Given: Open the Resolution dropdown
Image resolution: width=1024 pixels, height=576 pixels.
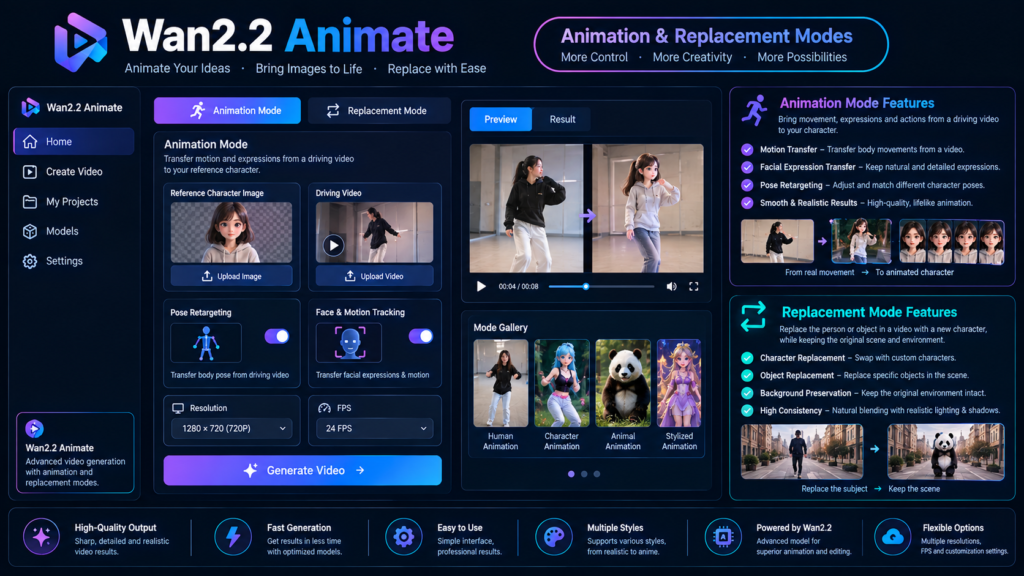Looking at the screenshot, I should [x=231, y=428].
